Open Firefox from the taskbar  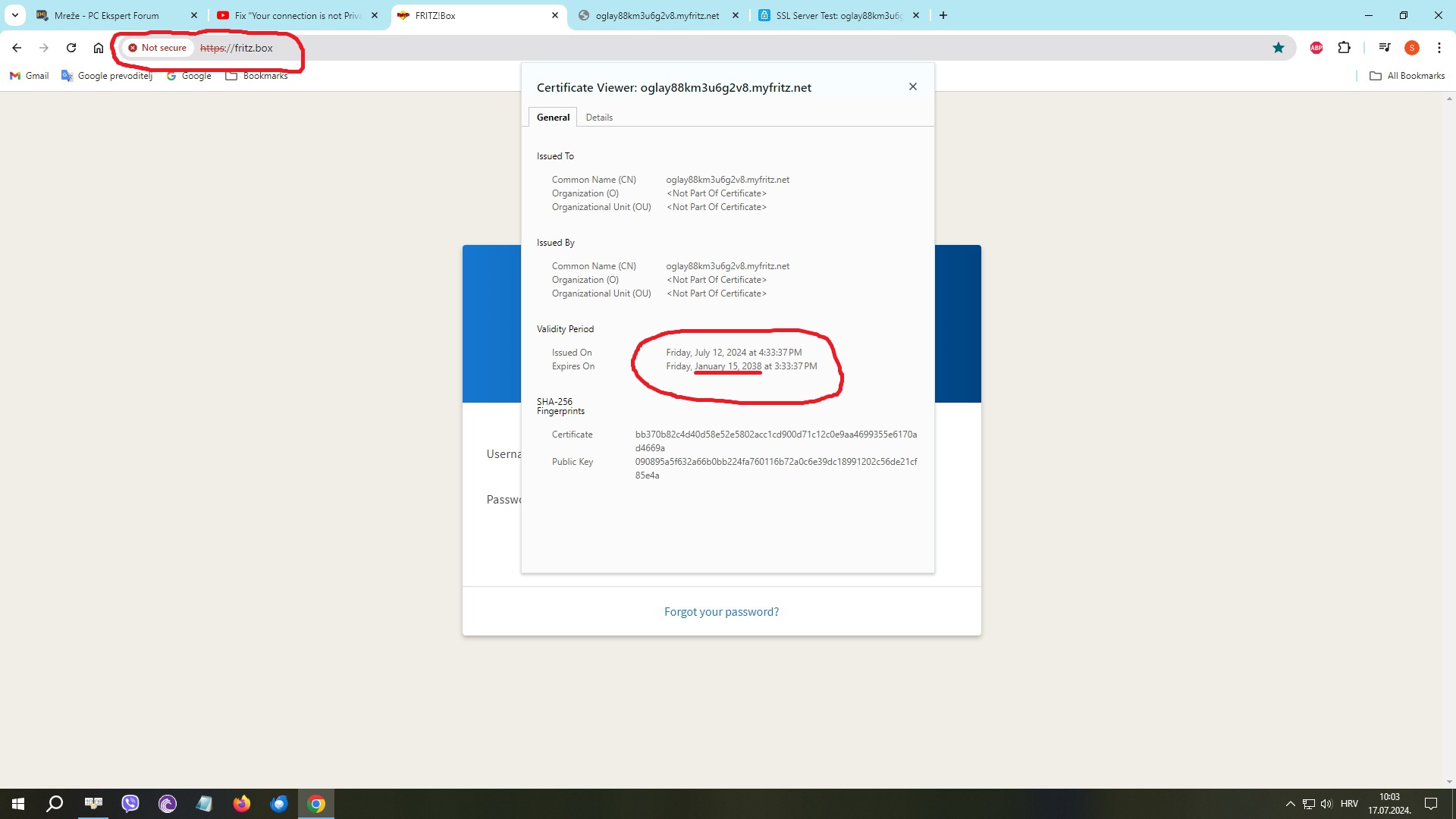pyautogui.click(x=242, y=804)
